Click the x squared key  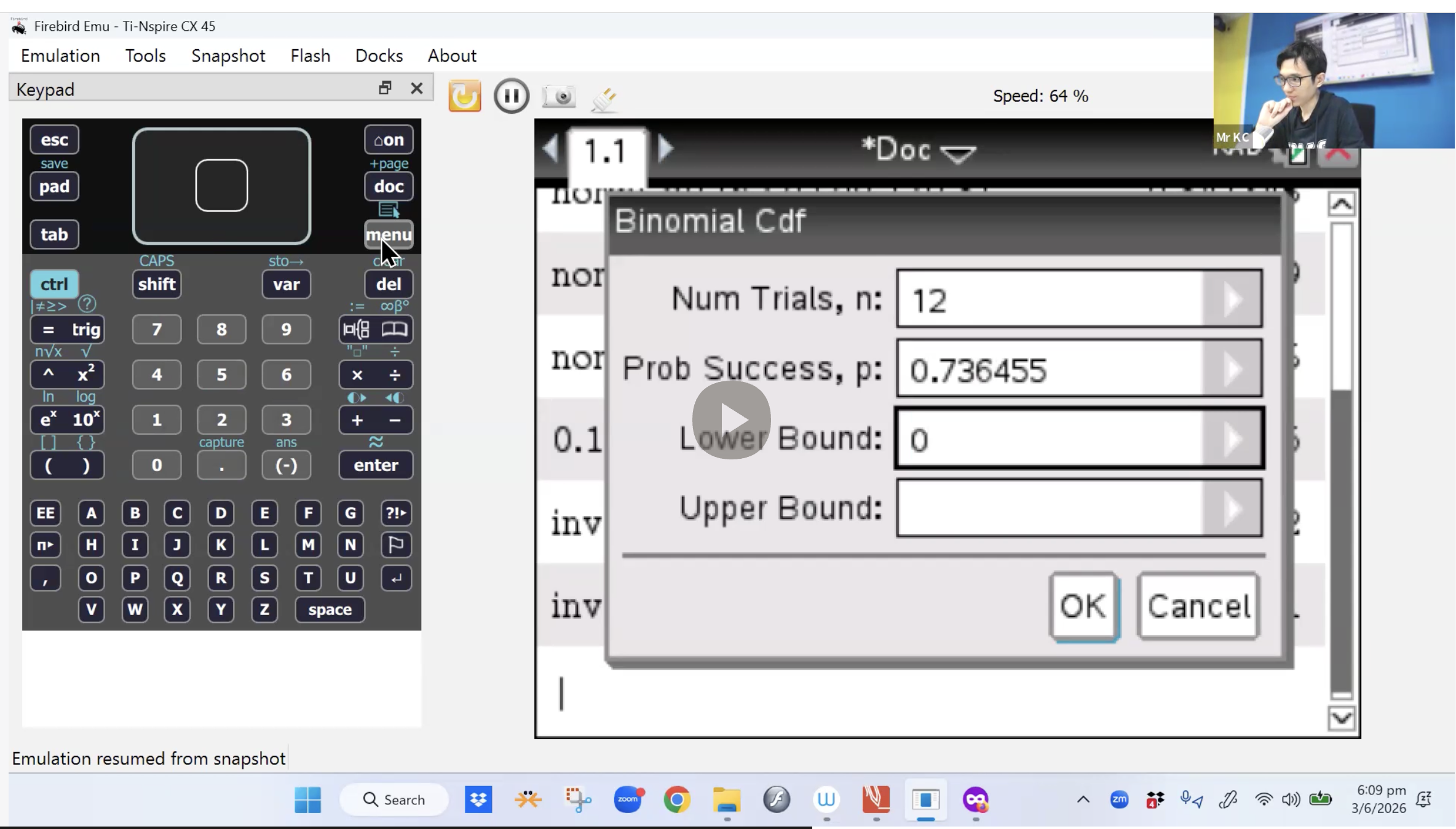click(86, 375)
